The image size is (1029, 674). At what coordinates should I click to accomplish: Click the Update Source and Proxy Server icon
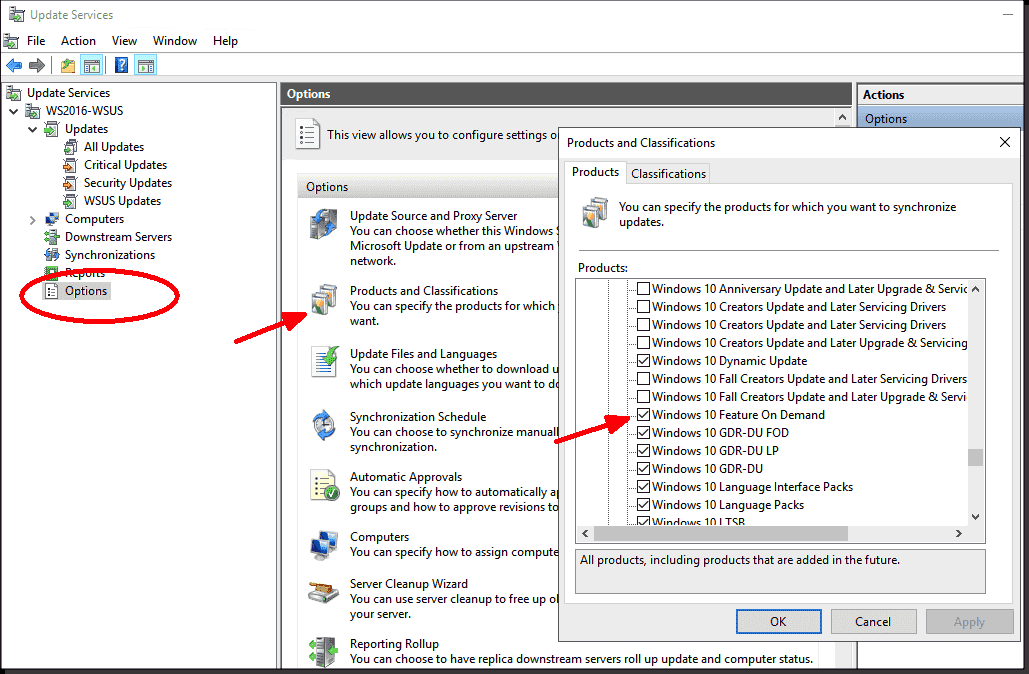[x=324, y=224]
